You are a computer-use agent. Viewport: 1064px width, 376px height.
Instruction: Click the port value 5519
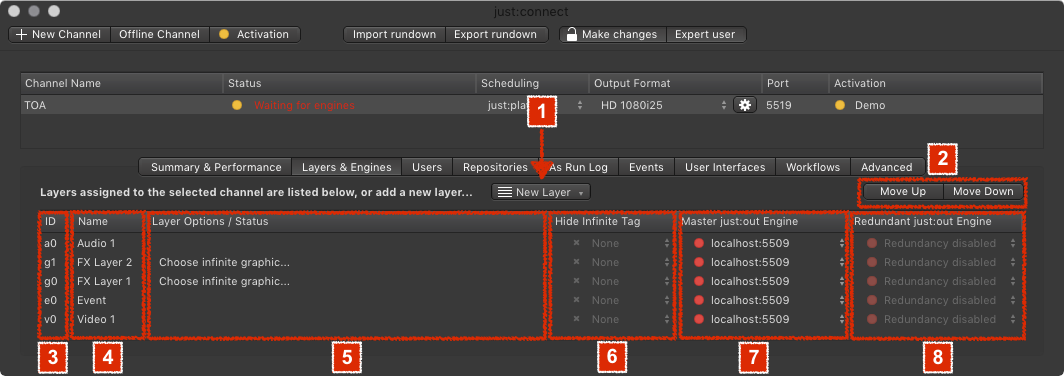click(x=778, y=105)
